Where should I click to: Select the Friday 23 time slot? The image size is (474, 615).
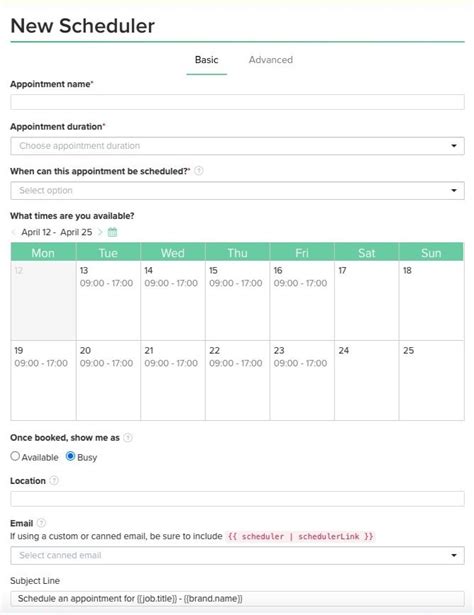click(x=302, y=380)
